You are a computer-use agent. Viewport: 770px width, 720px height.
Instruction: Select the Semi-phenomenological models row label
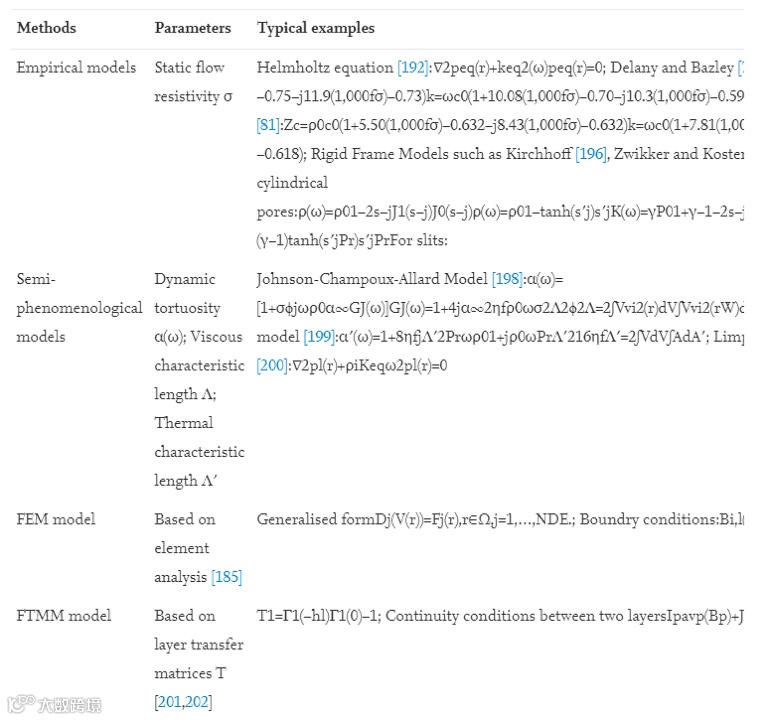coord(80,308)
